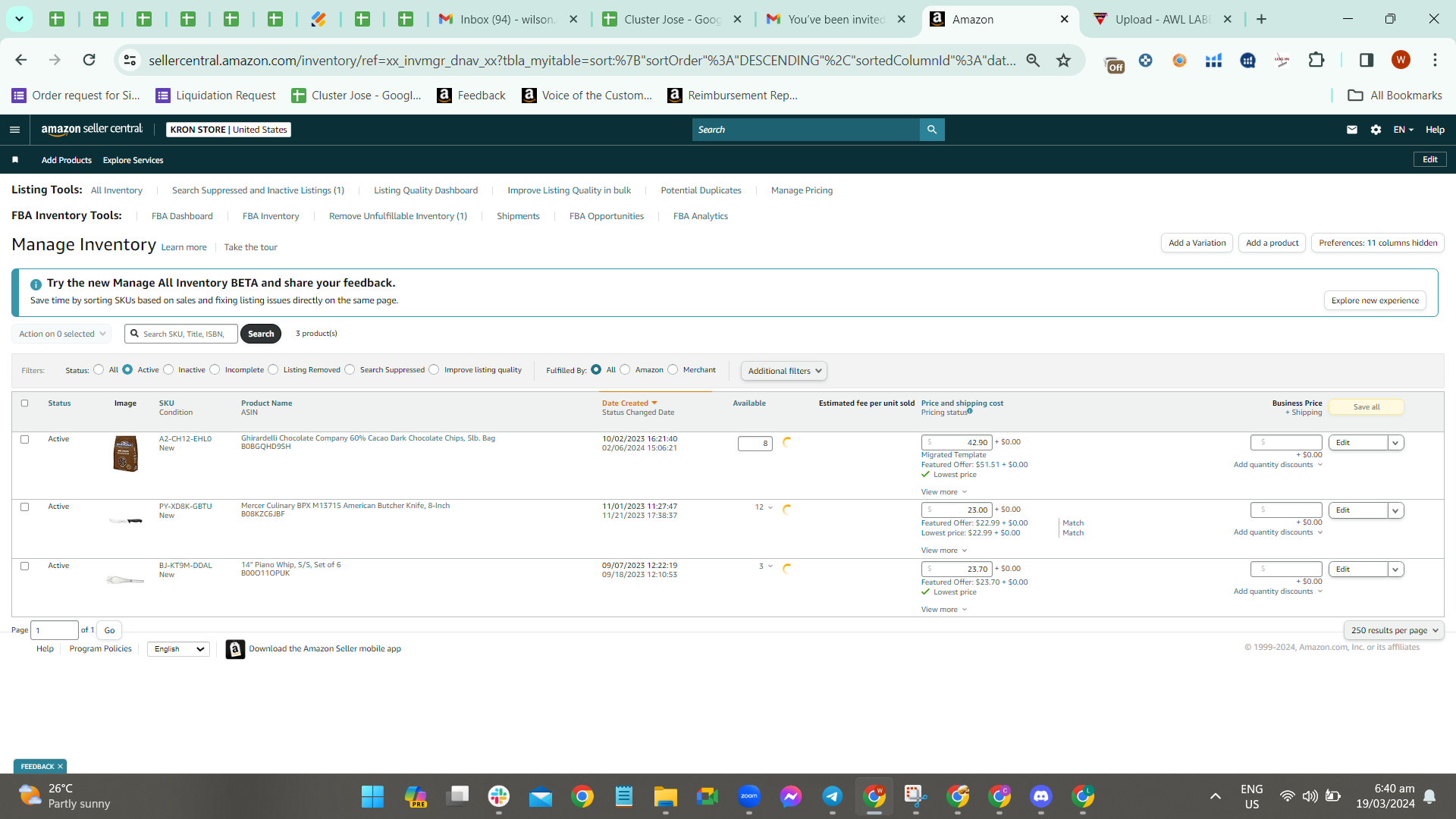Reload the page with the refresh icon
The image size is (1456, 819).
(x=89, y=60)
